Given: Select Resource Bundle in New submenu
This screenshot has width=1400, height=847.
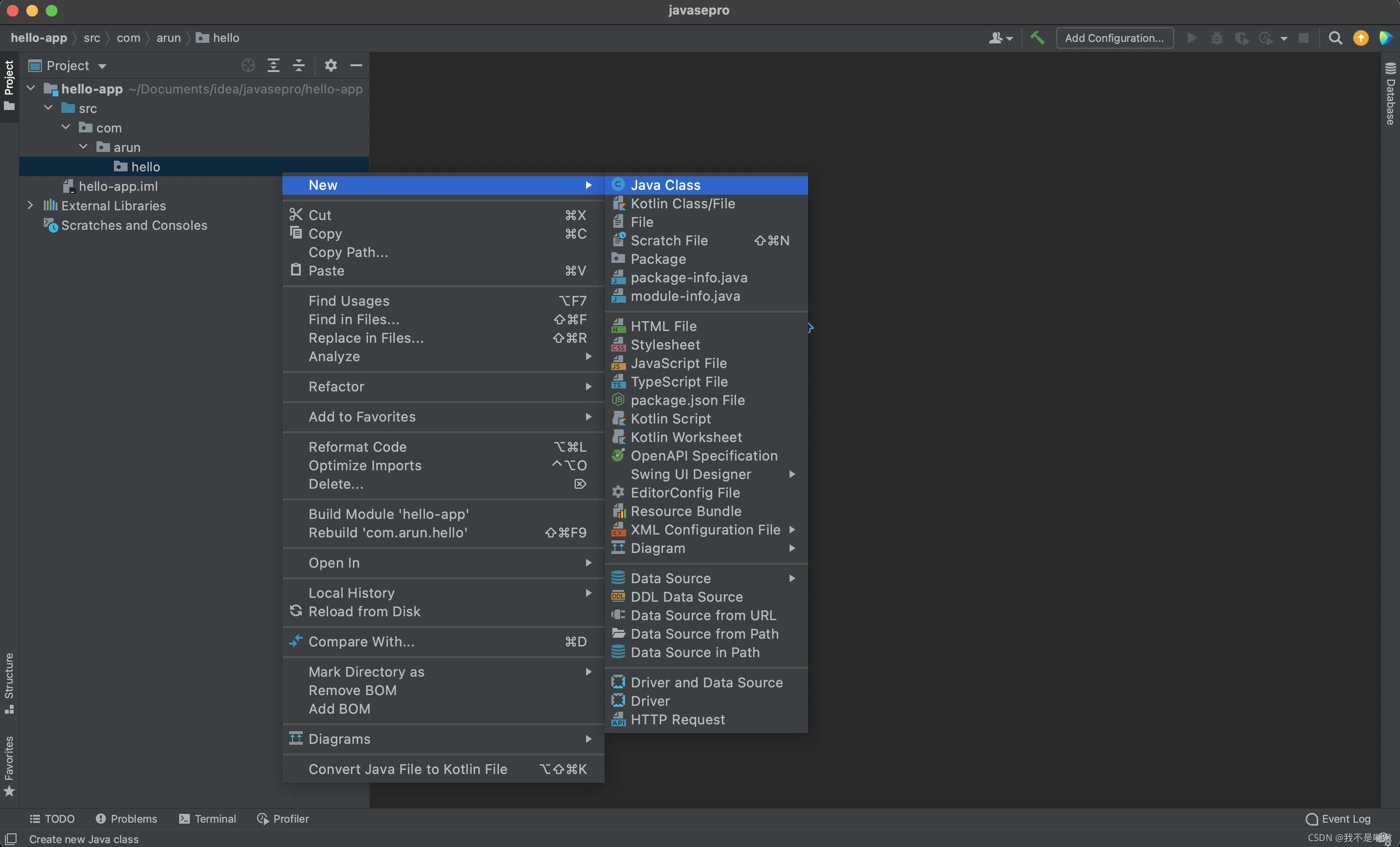Looking at the screenshot, I should coord(706,511).
